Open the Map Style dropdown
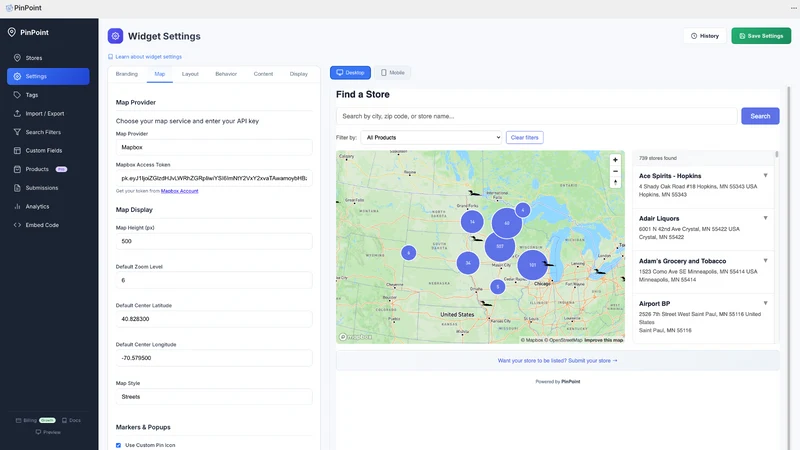 coord(214,396)
